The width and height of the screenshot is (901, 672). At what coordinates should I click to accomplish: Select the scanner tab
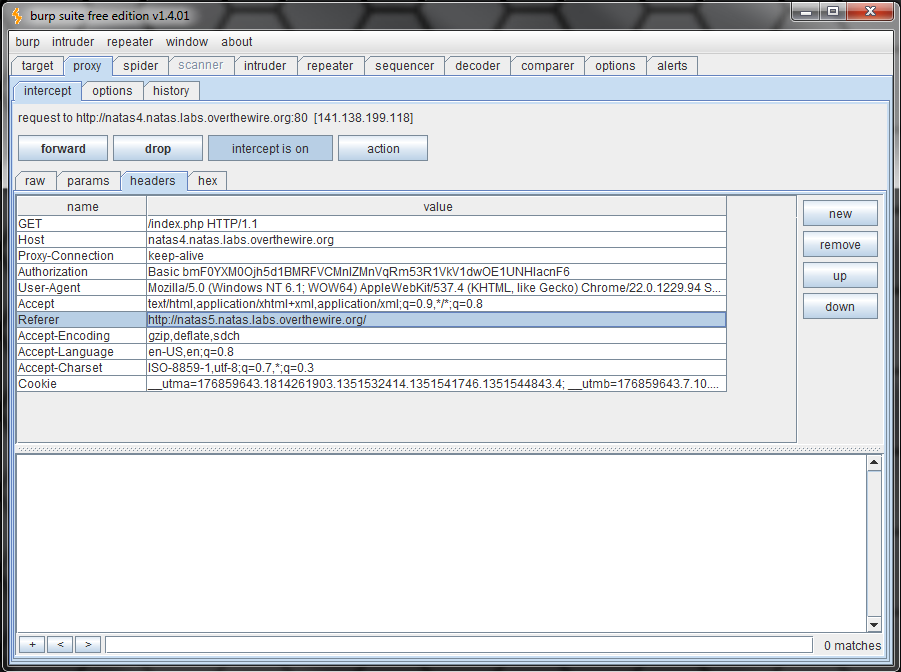201,65
